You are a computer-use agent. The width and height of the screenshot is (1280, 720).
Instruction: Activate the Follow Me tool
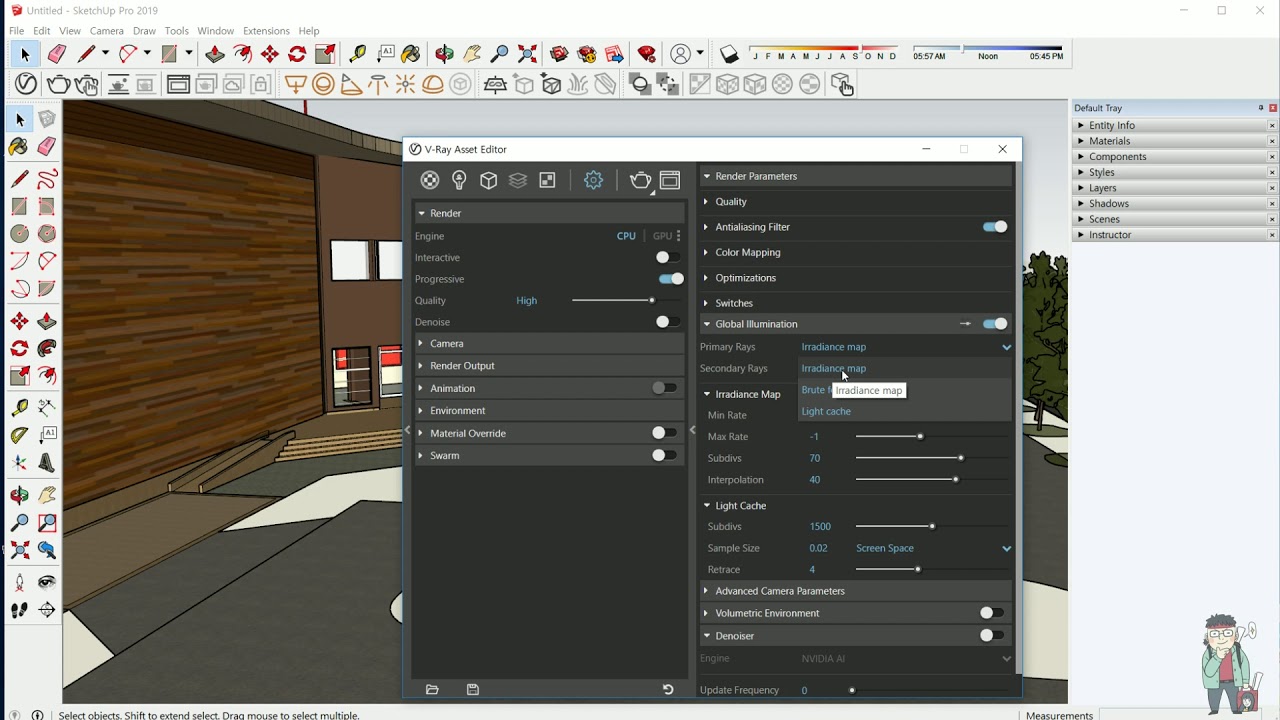pyautogui.click(x=47, y=348)
